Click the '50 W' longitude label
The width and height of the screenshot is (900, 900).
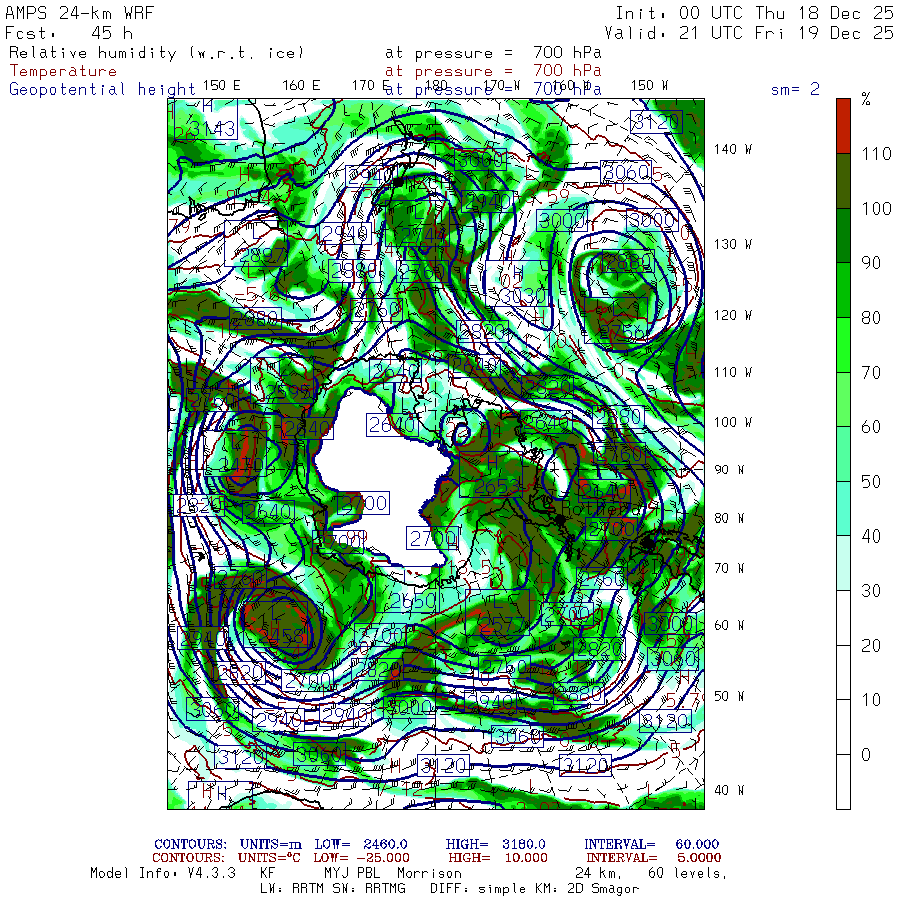point(729,696)
